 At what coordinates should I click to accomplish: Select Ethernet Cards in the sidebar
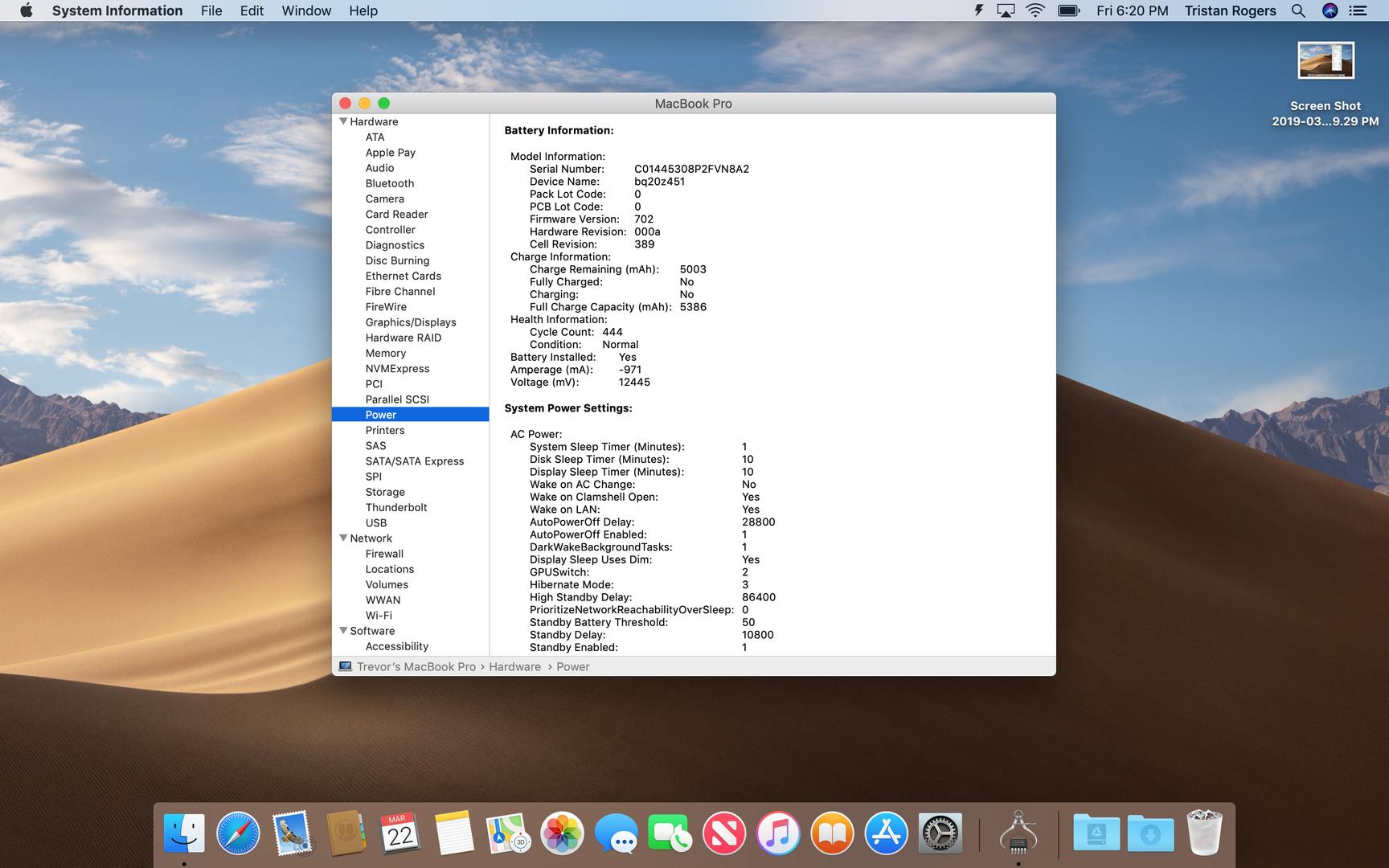[404, 276]
